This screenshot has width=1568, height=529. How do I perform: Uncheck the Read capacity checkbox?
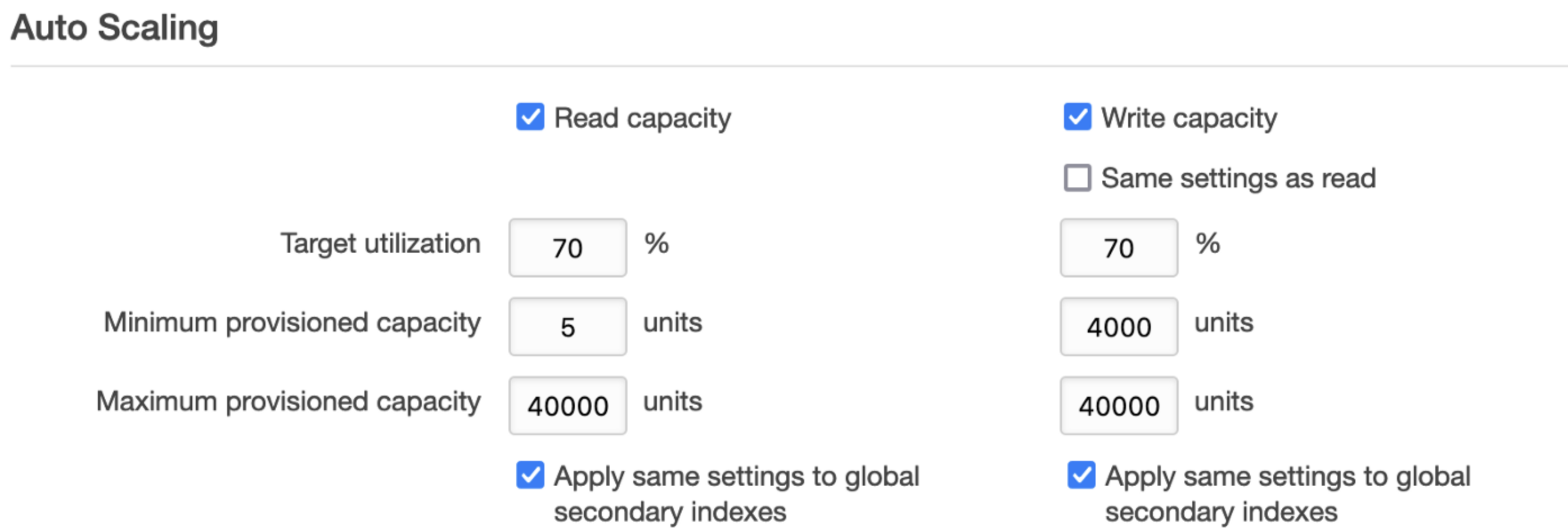pyautogui.click(x=530, y=117)
